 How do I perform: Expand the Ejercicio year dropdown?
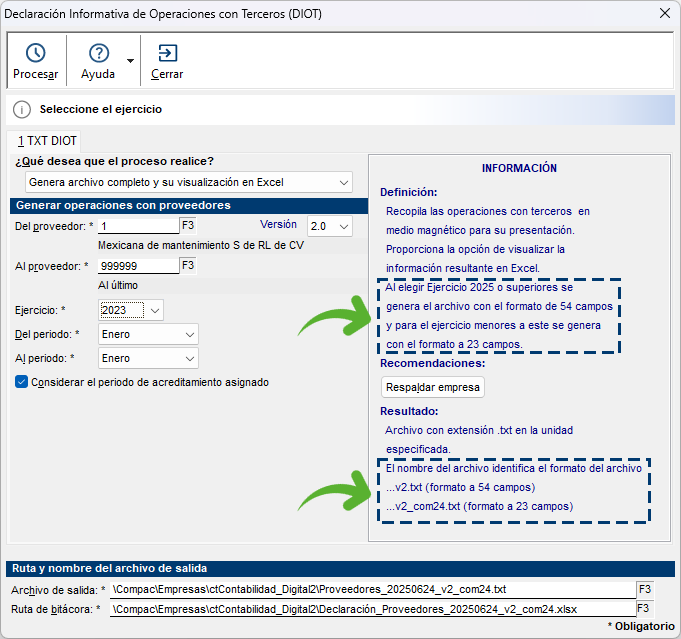[x=154, y=310]
